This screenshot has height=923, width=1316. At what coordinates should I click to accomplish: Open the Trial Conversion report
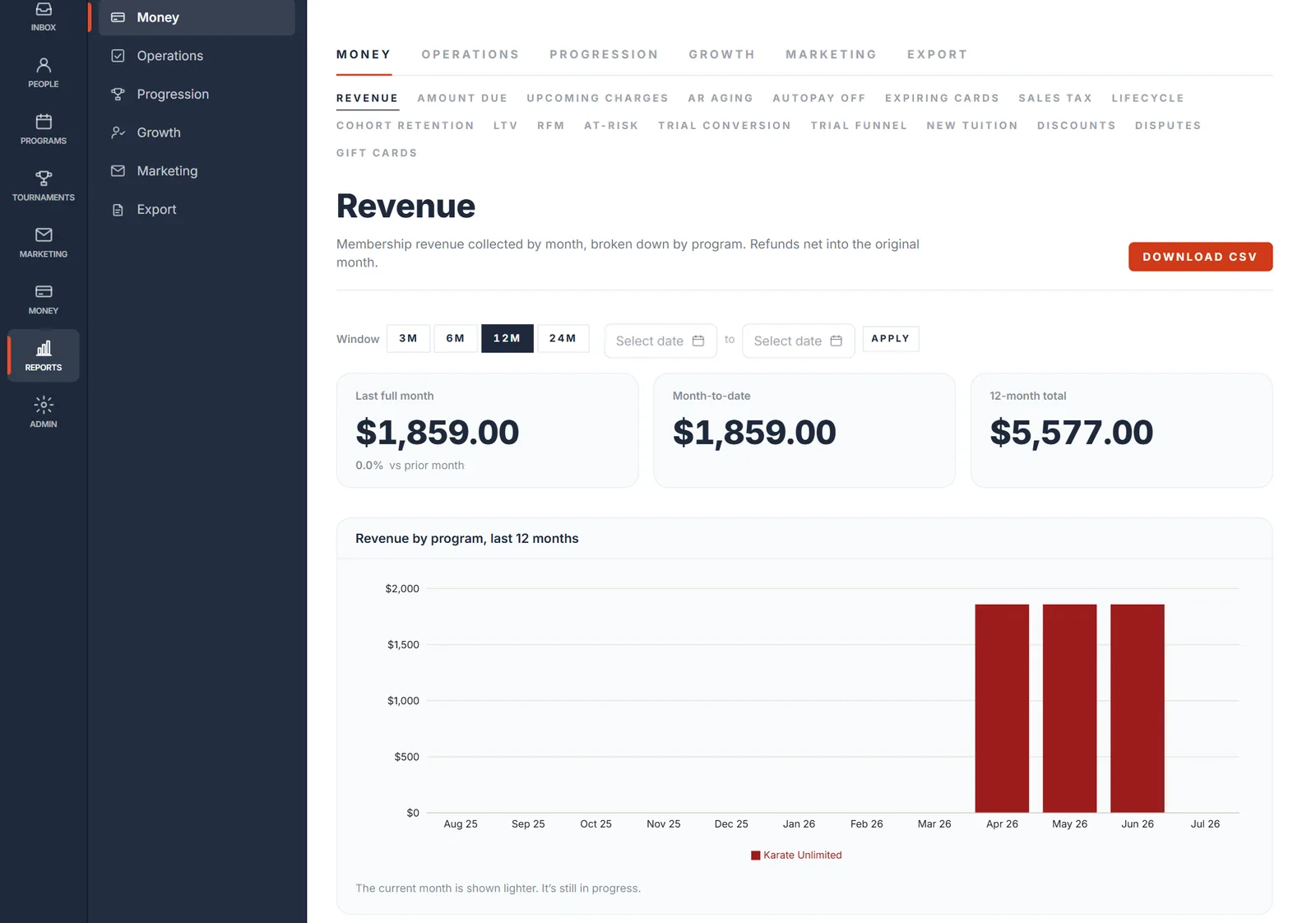pos(725,126)
